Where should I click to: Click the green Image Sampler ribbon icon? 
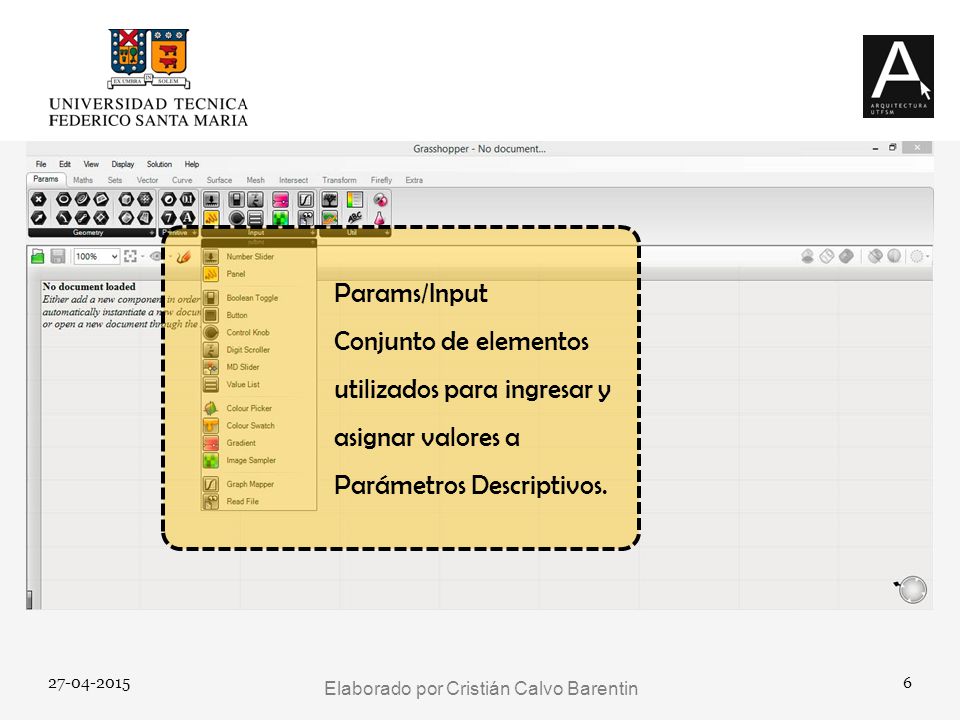pos(280,217)
